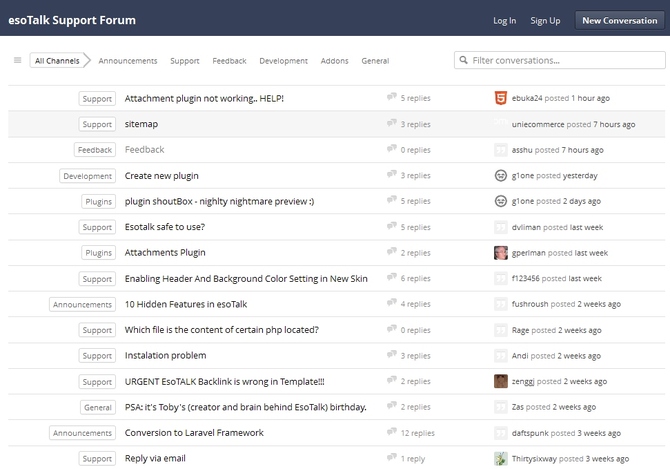Click reply bubble icon on Feedback row
670x469 pixels.
coord(391,149)
